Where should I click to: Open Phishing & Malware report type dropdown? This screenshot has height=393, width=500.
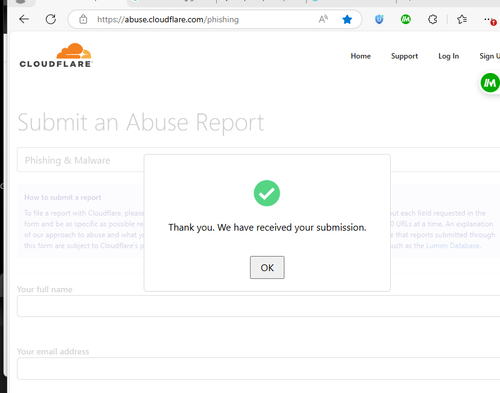(x=258, y=160)
